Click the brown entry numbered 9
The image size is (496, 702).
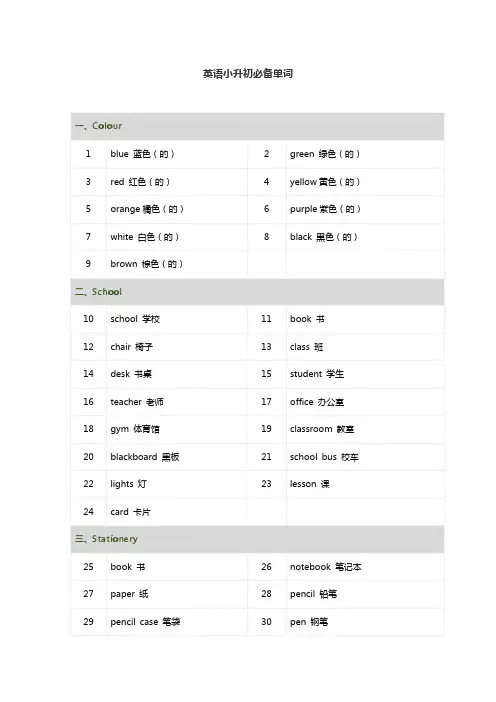coord(147,264)
